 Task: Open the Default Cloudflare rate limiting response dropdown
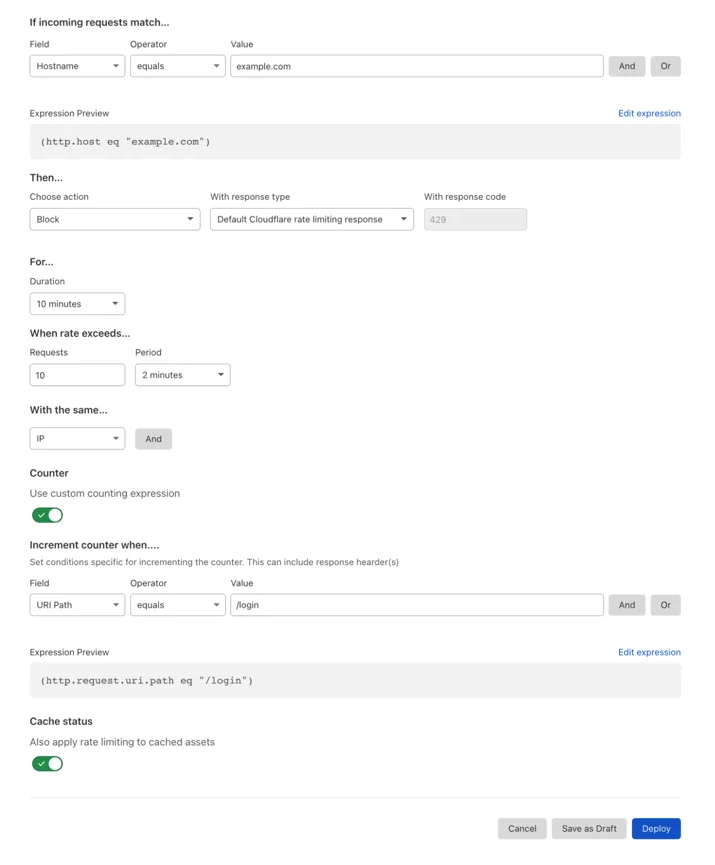[312, 220]
